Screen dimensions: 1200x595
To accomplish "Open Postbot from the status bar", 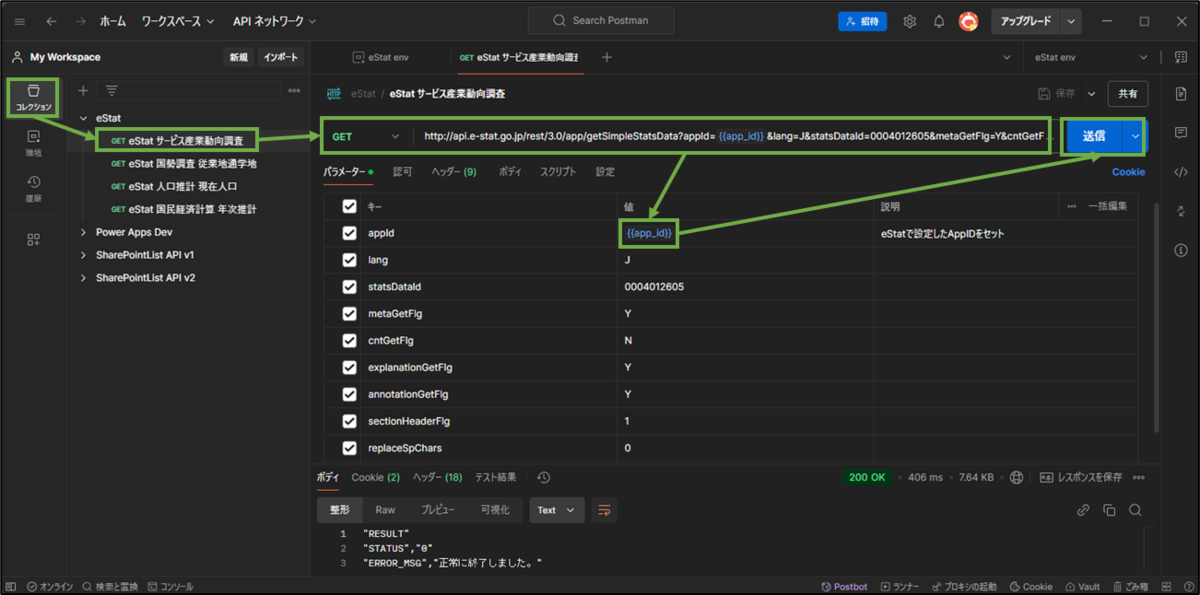I will pos(844,586).
